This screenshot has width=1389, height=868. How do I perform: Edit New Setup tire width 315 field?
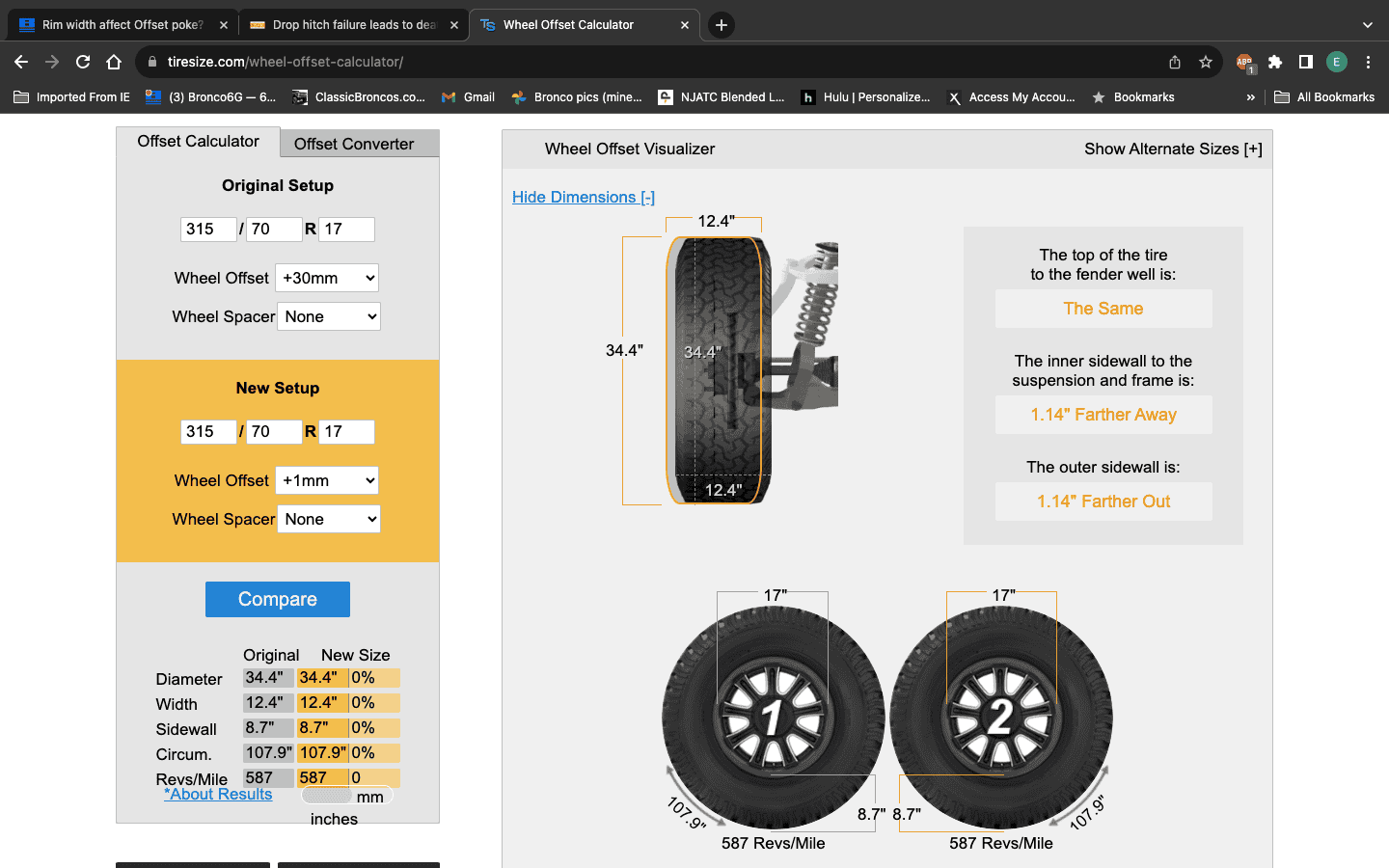208,431
